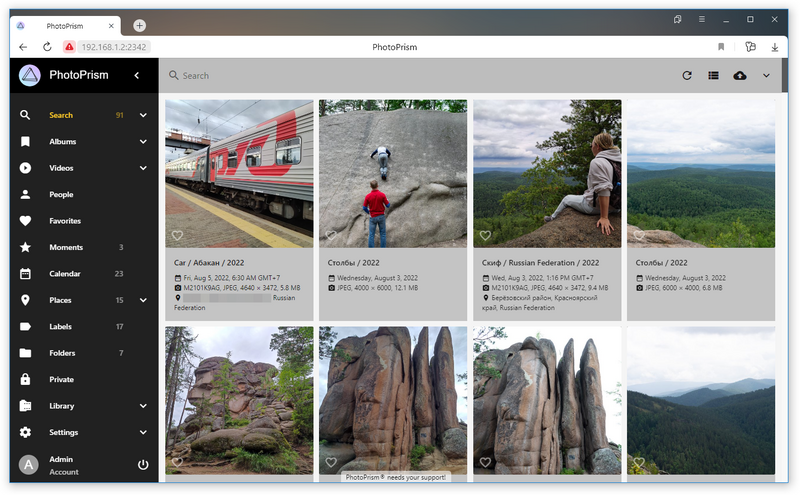The height and width of the screenshot is (495, 800).
Task: Click the Moments star icon
Action: pyautogui.click(x=25, y=248)
